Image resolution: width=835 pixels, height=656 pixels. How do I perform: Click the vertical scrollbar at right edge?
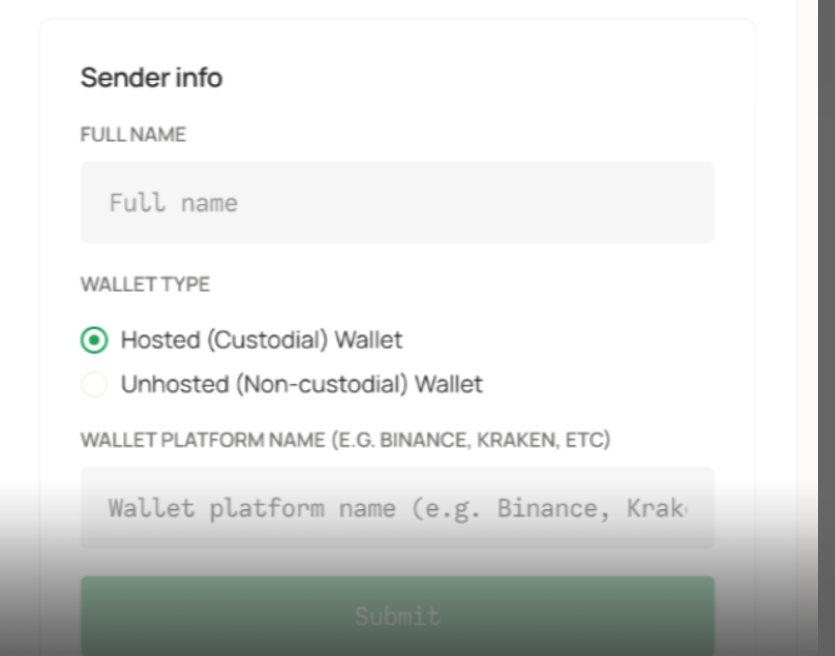(826, 300)
